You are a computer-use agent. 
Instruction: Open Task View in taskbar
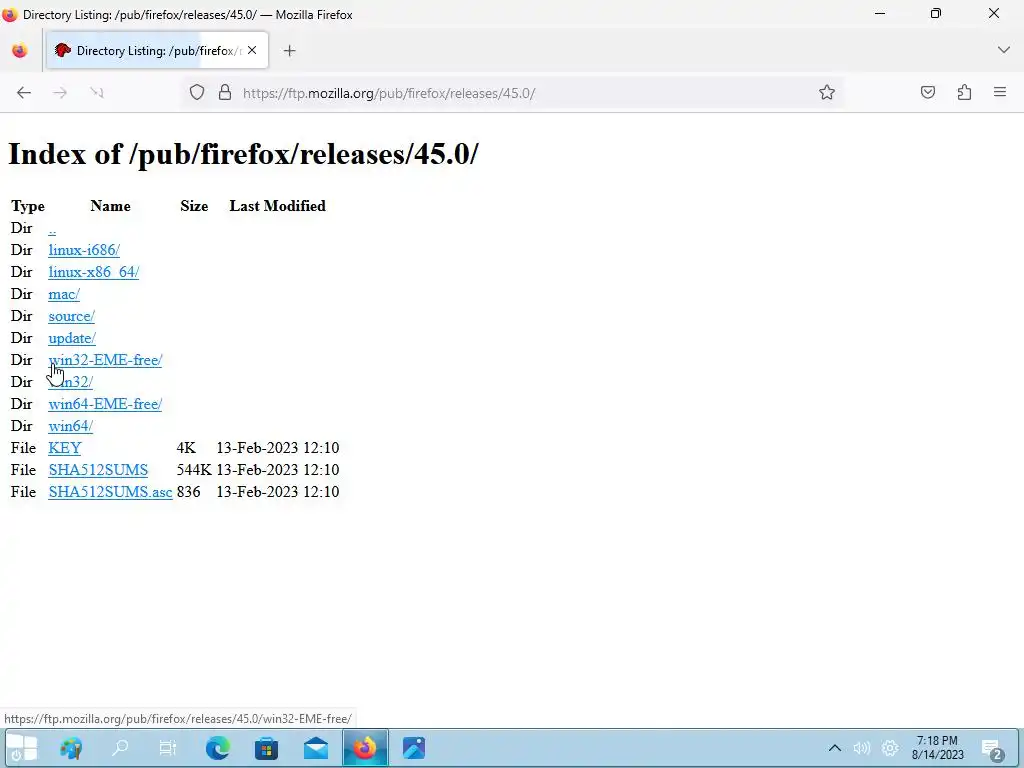point(168,748)
